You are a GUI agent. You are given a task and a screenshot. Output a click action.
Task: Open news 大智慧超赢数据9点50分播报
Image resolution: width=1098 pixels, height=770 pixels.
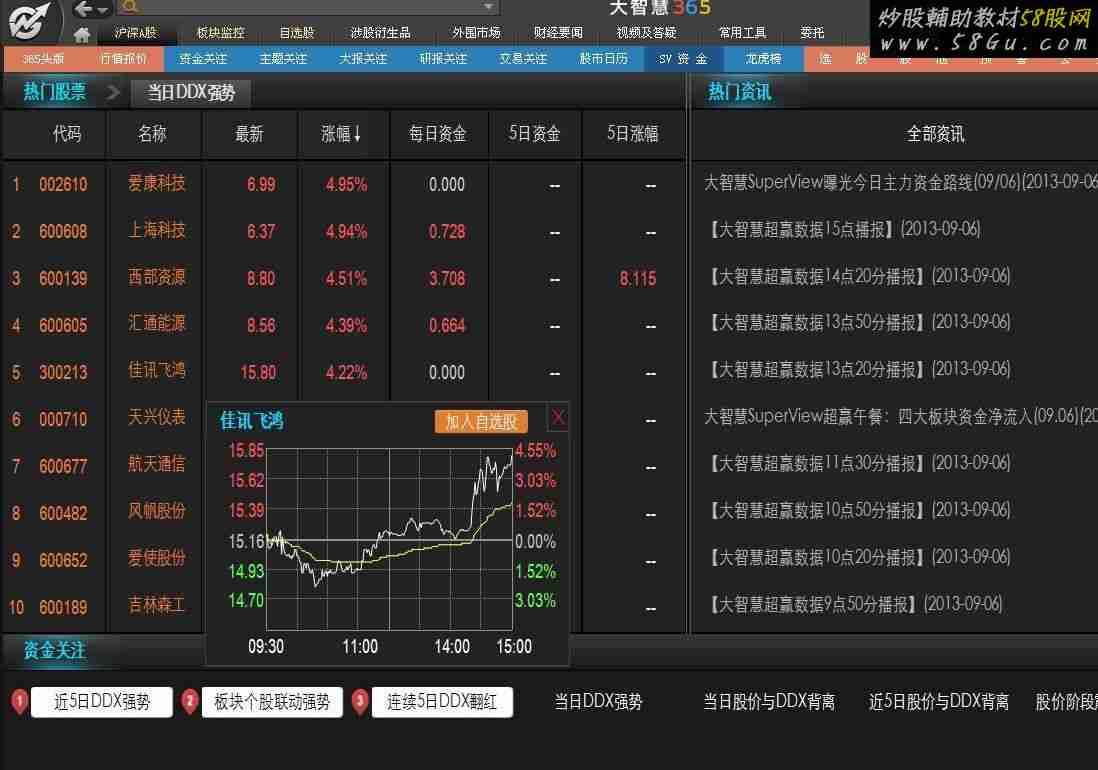pos(856,604)
